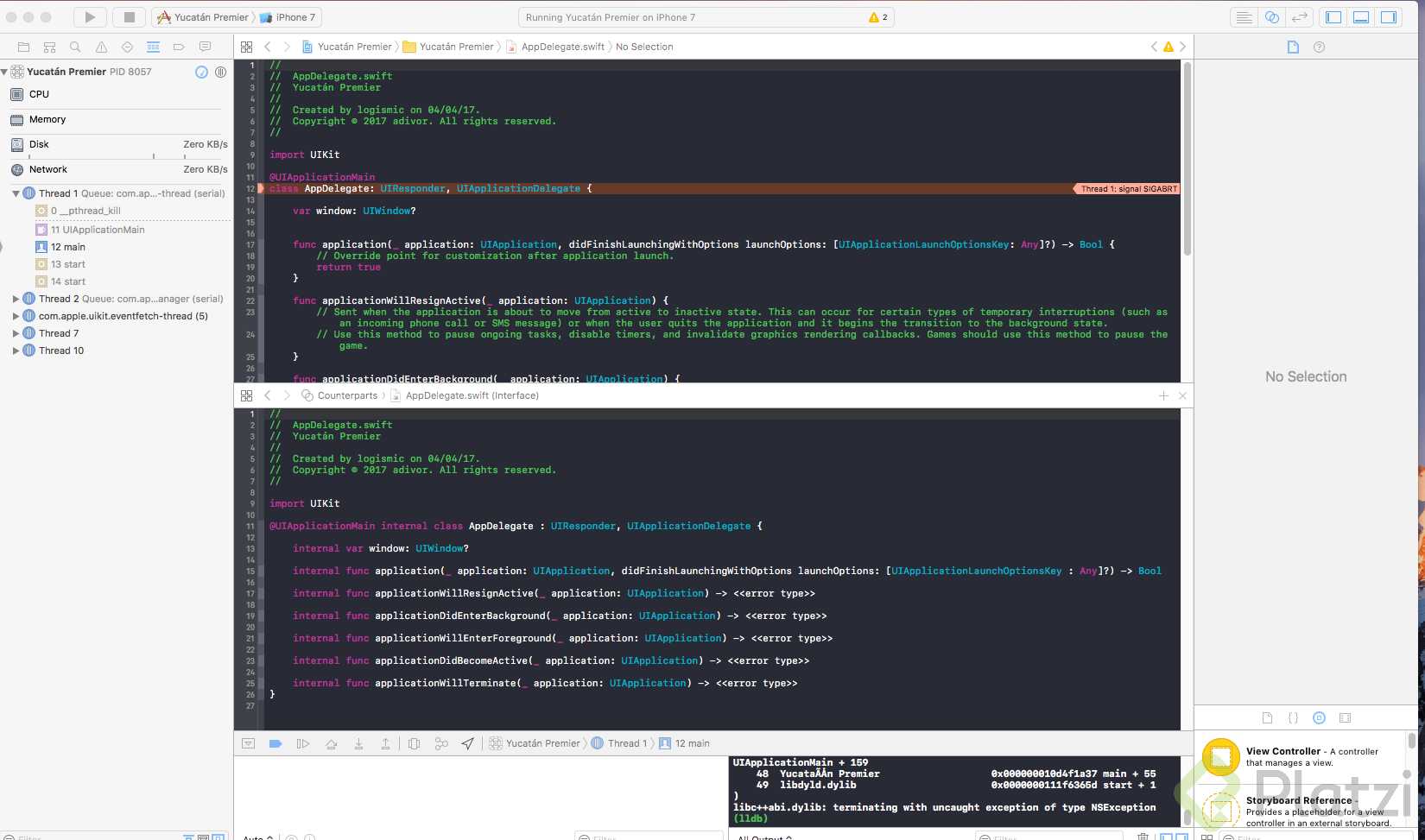Hide the right Utilities panel

[x=1388, y=17]
